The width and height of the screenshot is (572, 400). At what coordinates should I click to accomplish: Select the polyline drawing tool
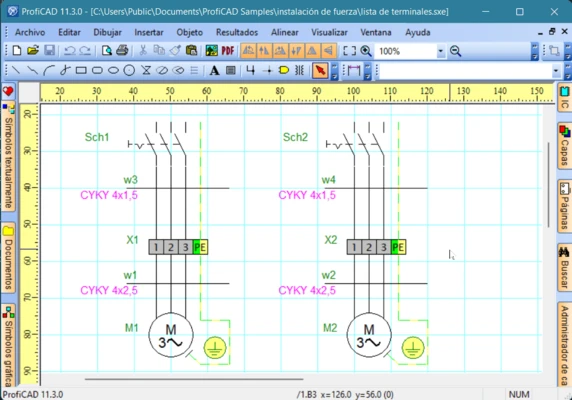32,70
